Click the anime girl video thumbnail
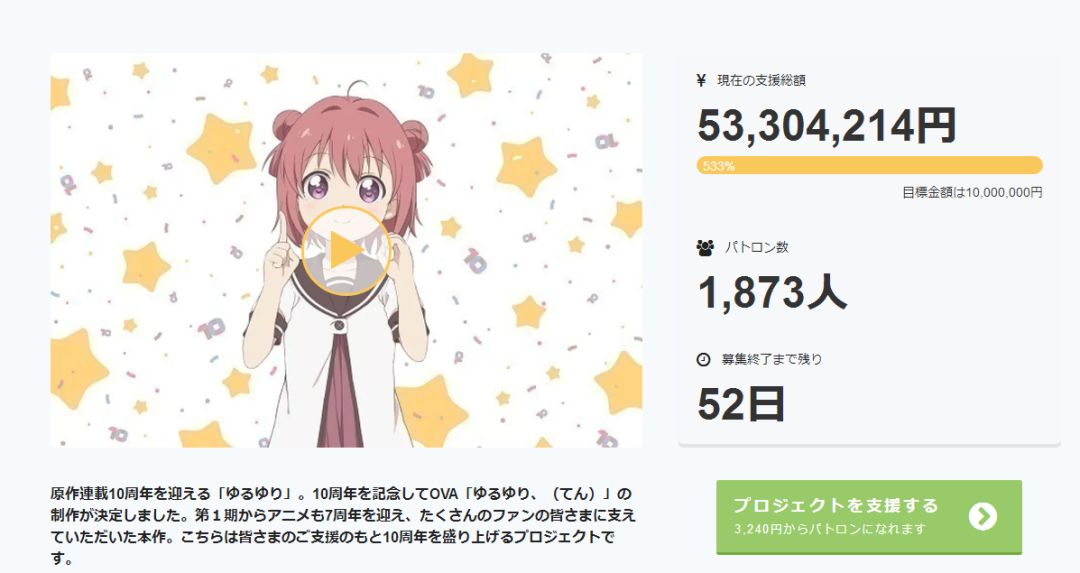 click(346, 251)
